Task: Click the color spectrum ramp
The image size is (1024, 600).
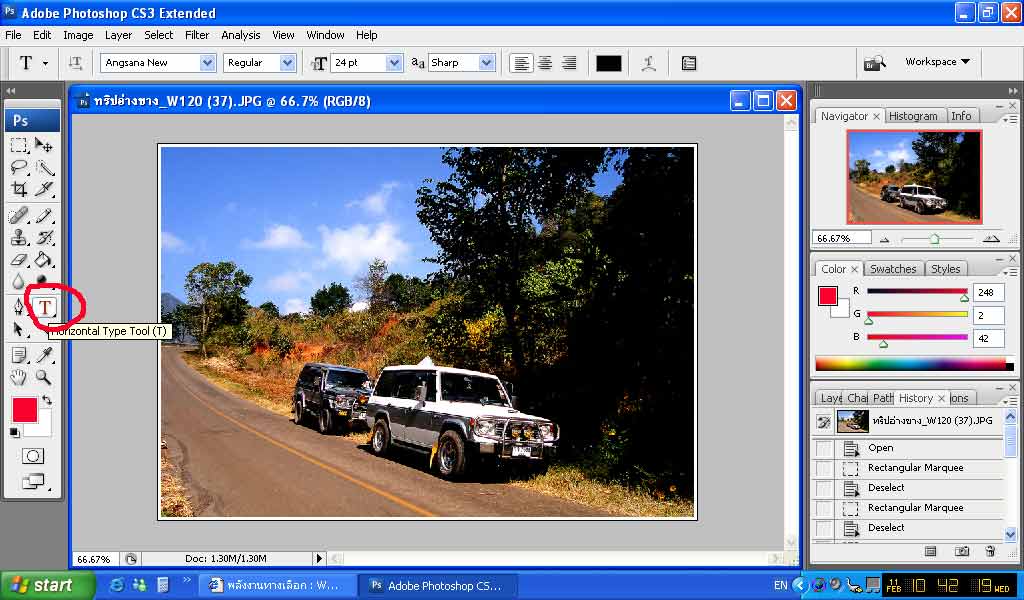Action: pos(914,364)
